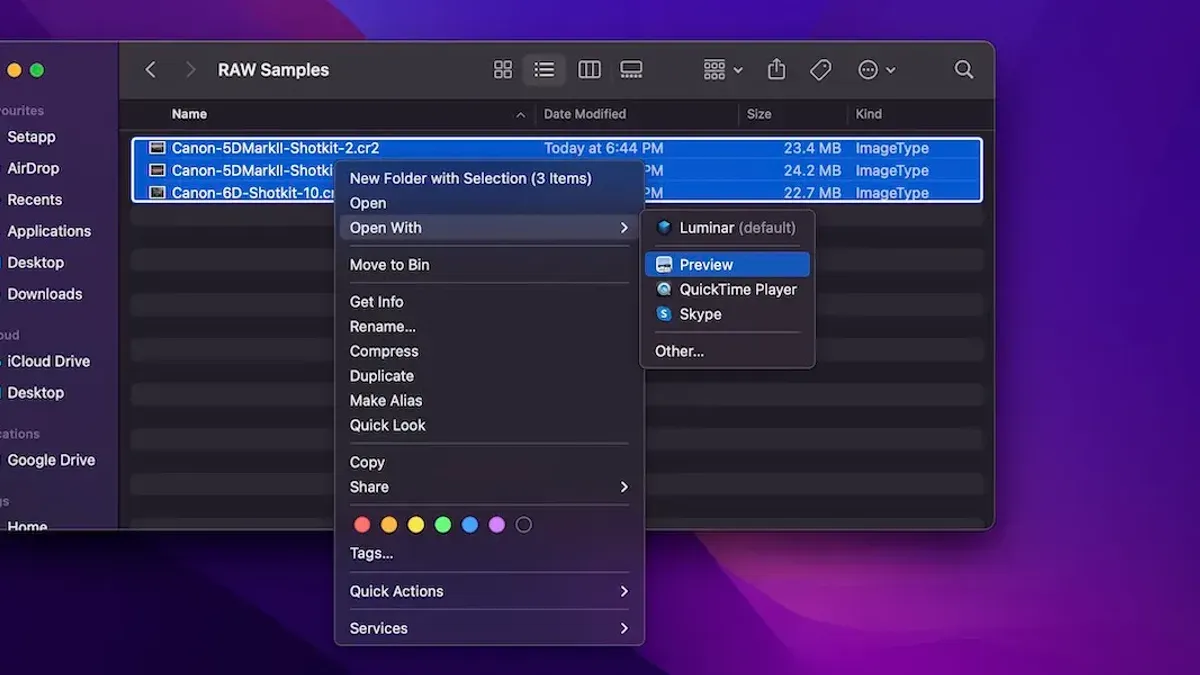Choose Quick Look in context menu

click(387, 425)
